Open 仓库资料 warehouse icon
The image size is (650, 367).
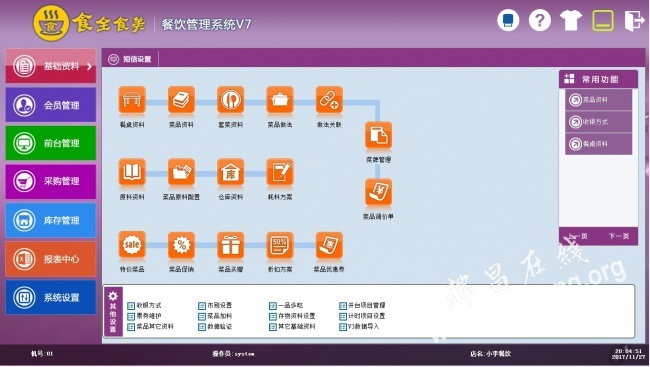[x=230, y=172]
